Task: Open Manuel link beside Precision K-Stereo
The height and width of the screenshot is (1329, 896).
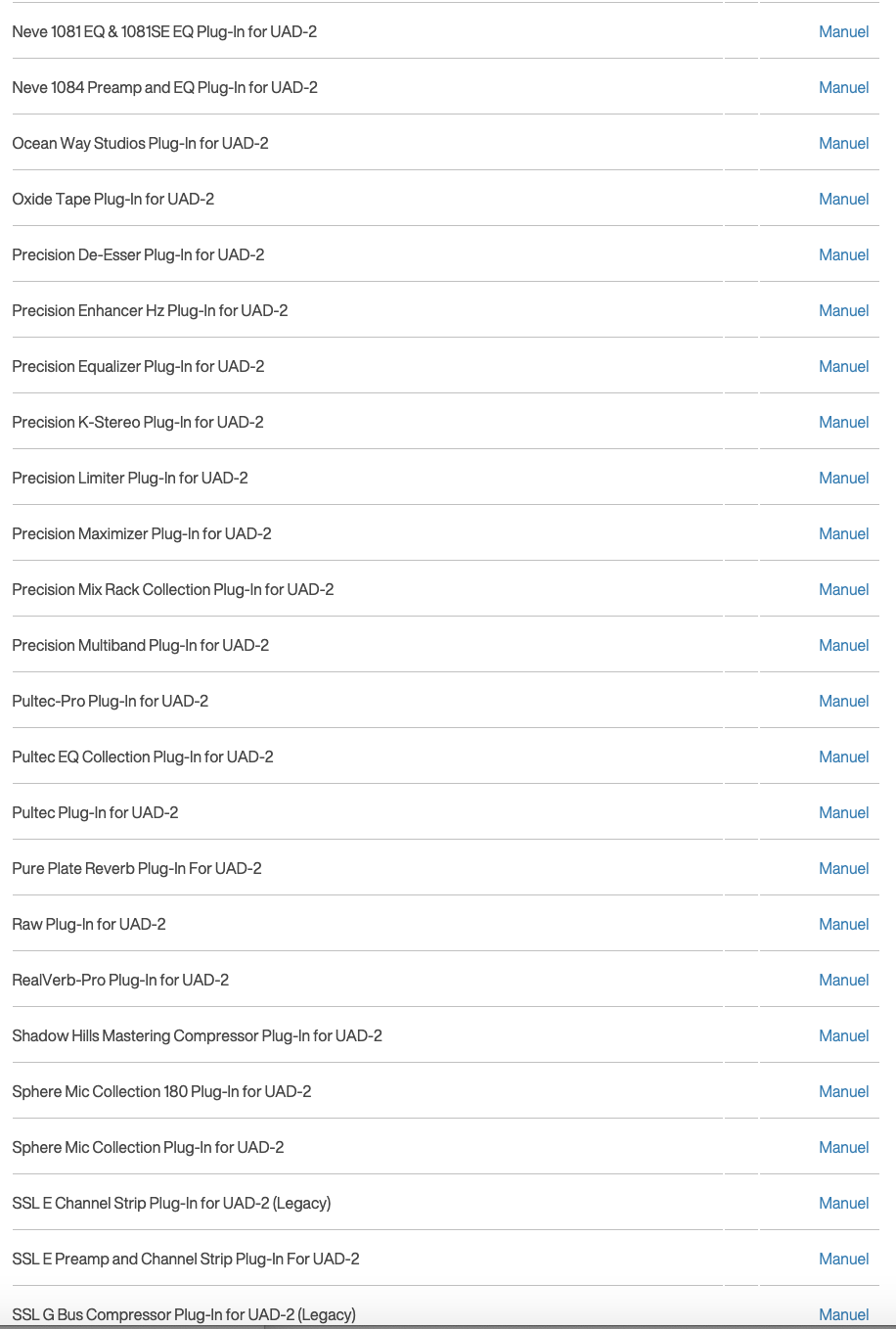Action: [x=843, y=422]
